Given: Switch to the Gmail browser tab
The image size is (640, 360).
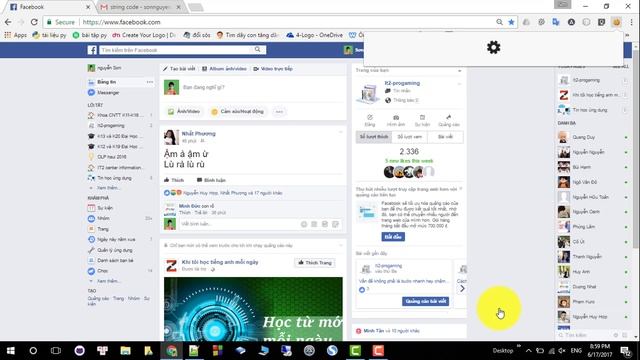Looking at the screenshot, I should click(x=140, y=7).
